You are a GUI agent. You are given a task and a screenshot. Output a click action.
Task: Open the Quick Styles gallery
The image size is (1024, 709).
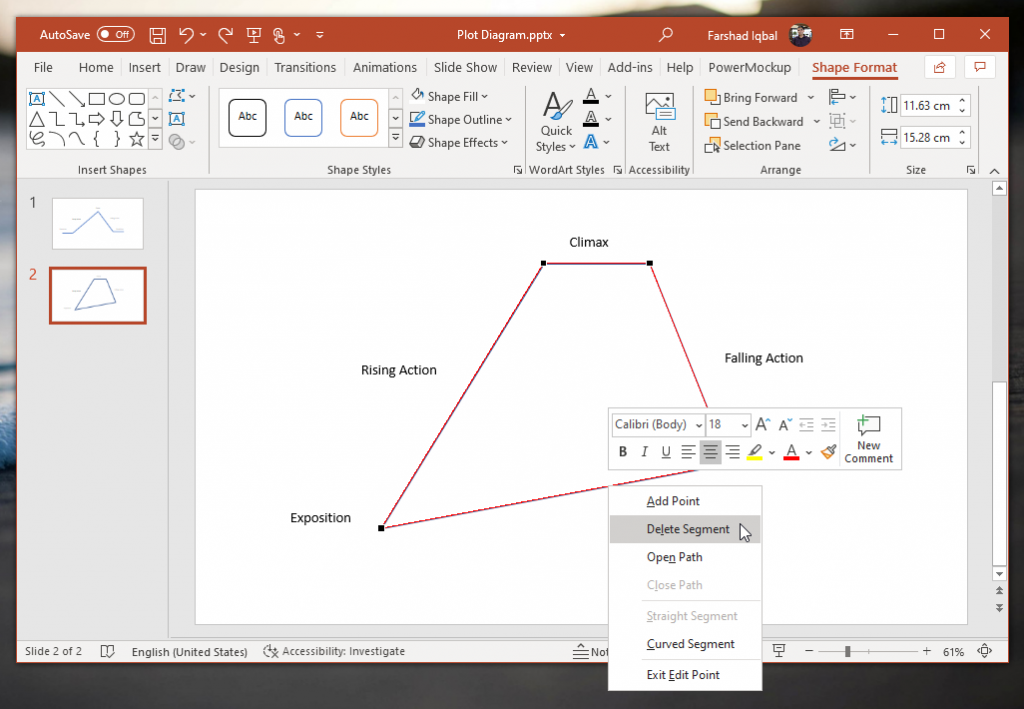(x=555, y=120)
